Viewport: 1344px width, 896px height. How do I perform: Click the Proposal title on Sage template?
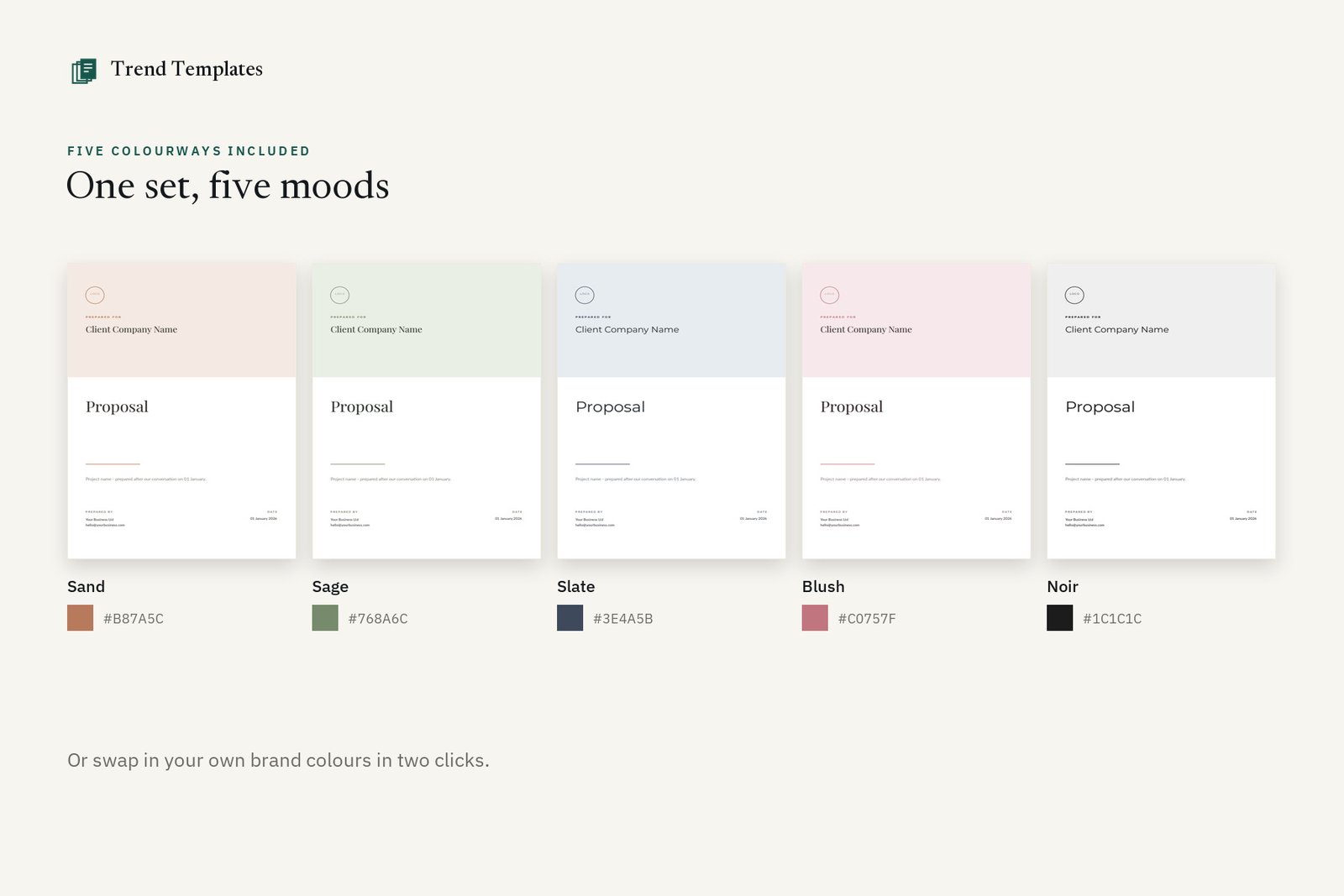(x=362, y=407)
